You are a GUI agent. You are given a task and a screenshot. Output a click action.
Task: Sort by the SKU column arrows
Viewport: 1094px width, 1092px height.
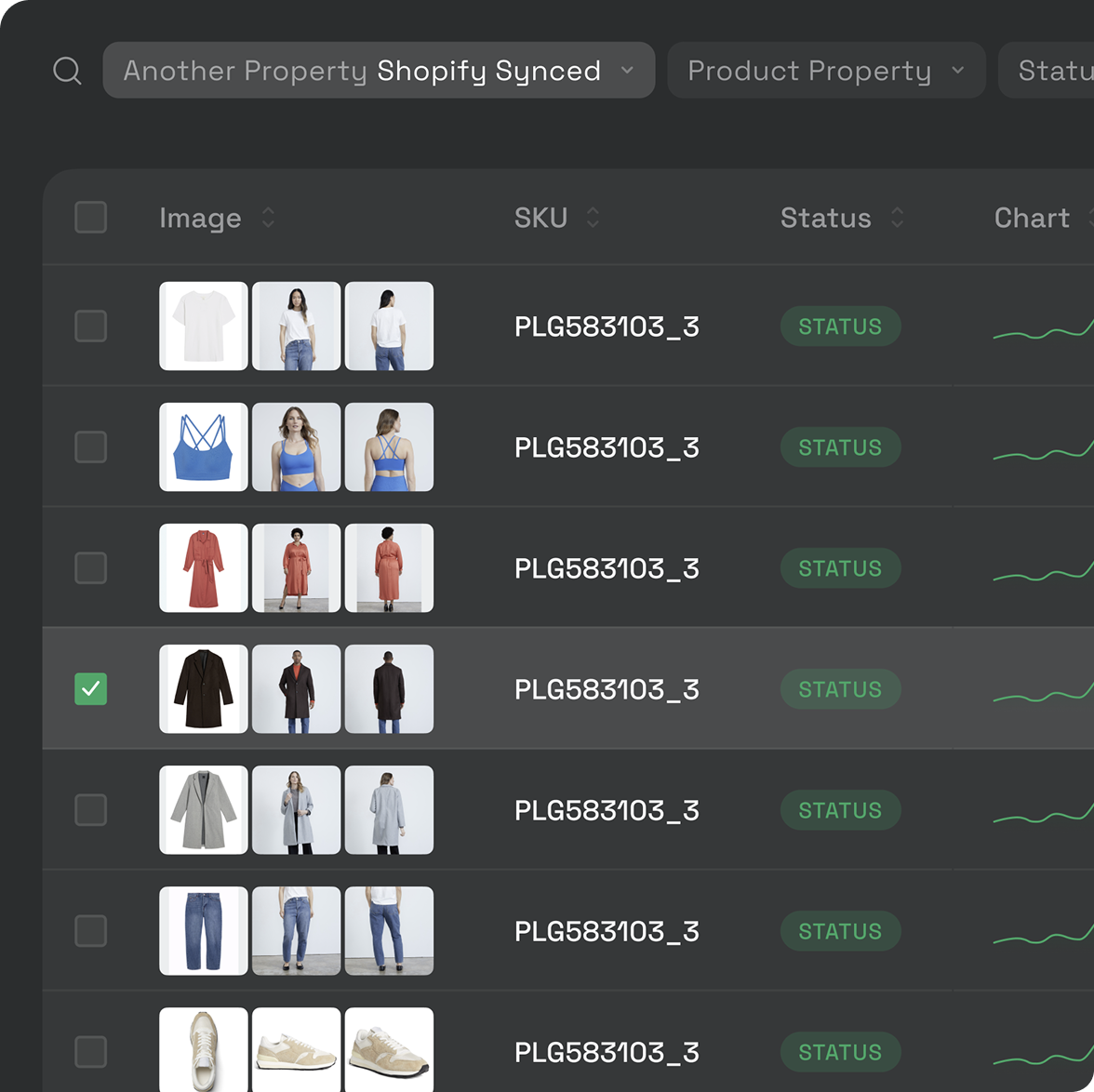tap(593, 218)
